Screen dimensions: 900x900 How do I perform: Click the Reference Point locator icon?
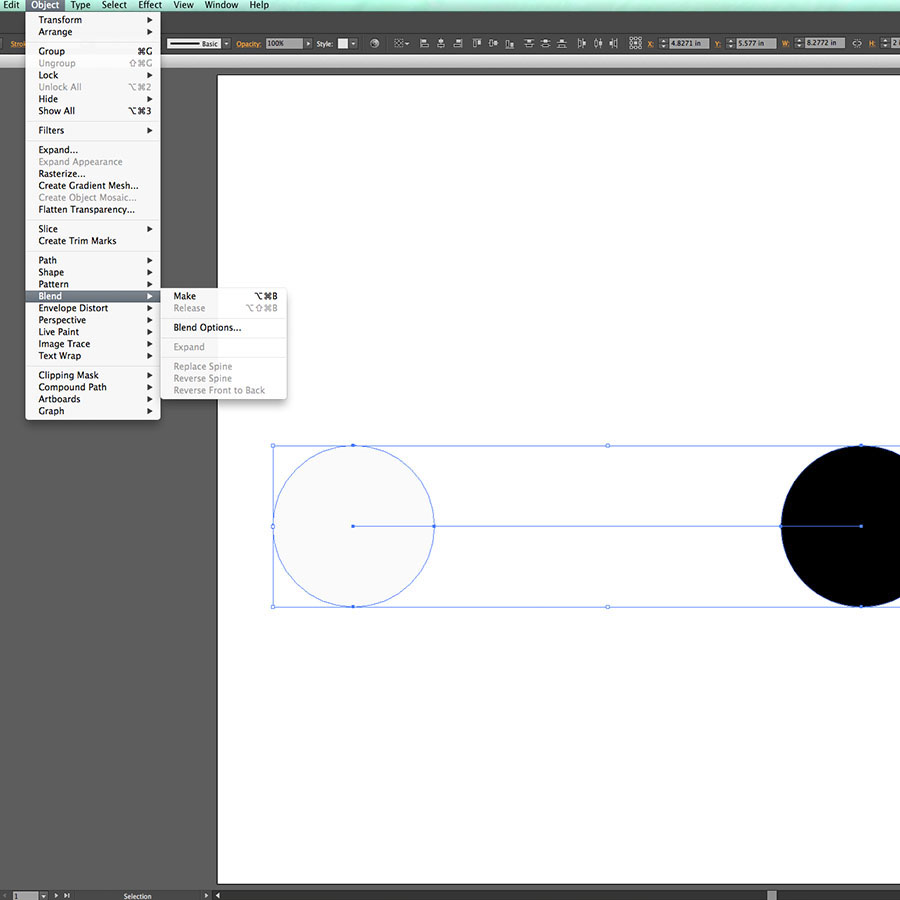click(x=635, y=43)
